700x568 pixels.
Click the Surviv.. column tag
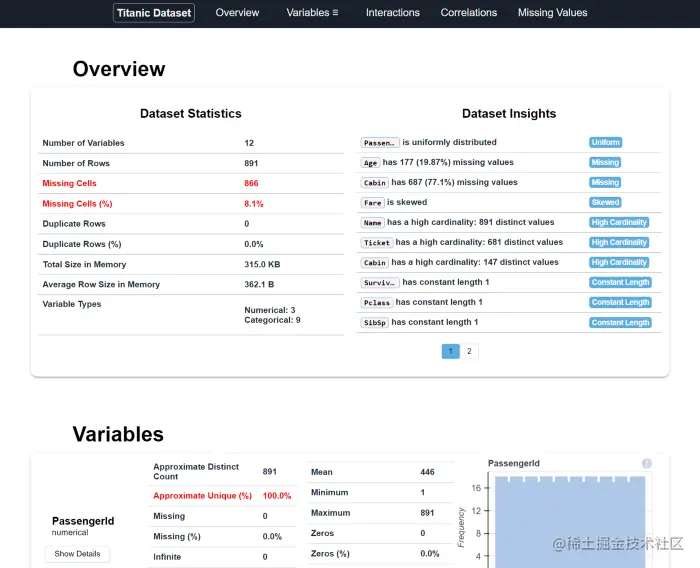tap(379, 283)
